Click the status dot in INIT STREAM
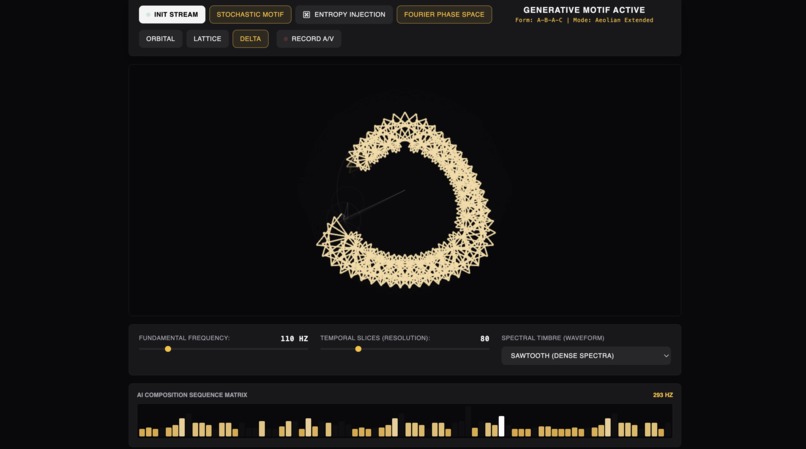 148,14
